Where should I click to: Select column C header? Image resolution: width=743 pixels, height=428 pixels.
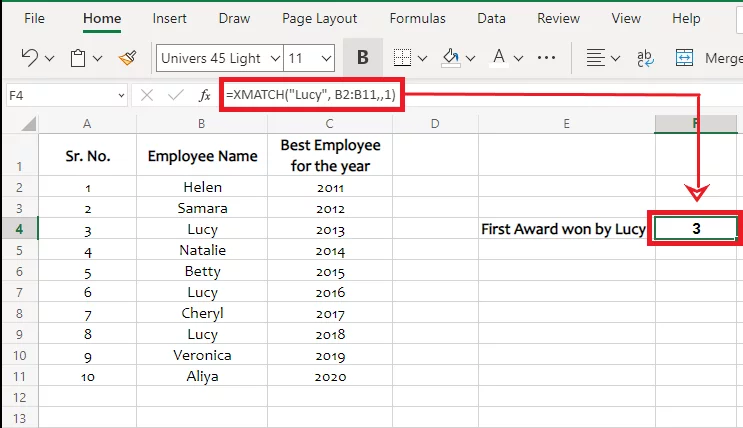click(x=330, y=124)
